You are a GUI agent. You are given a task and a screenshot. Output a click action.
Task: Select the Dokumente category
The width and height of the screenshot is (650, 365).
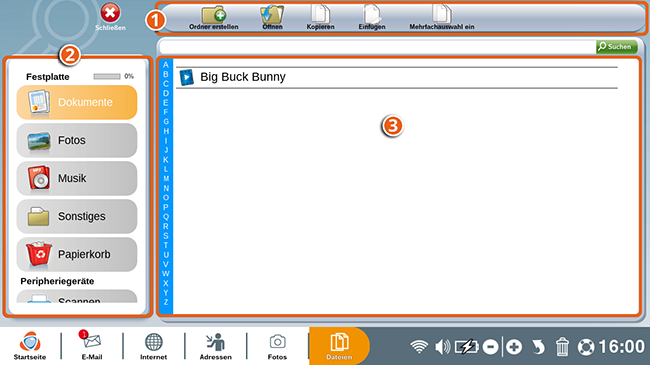77,102
